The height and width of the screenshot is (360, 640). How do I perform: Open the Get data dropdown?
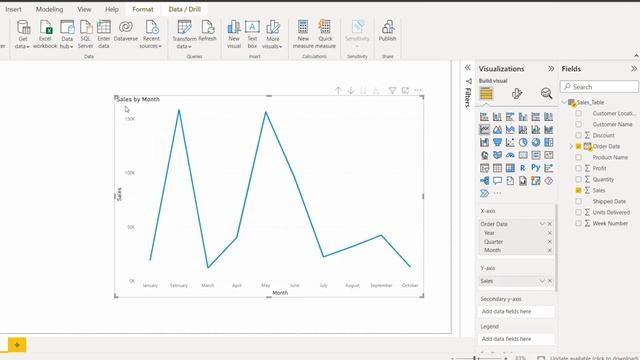pyautogui.click(x=22, y=35)
